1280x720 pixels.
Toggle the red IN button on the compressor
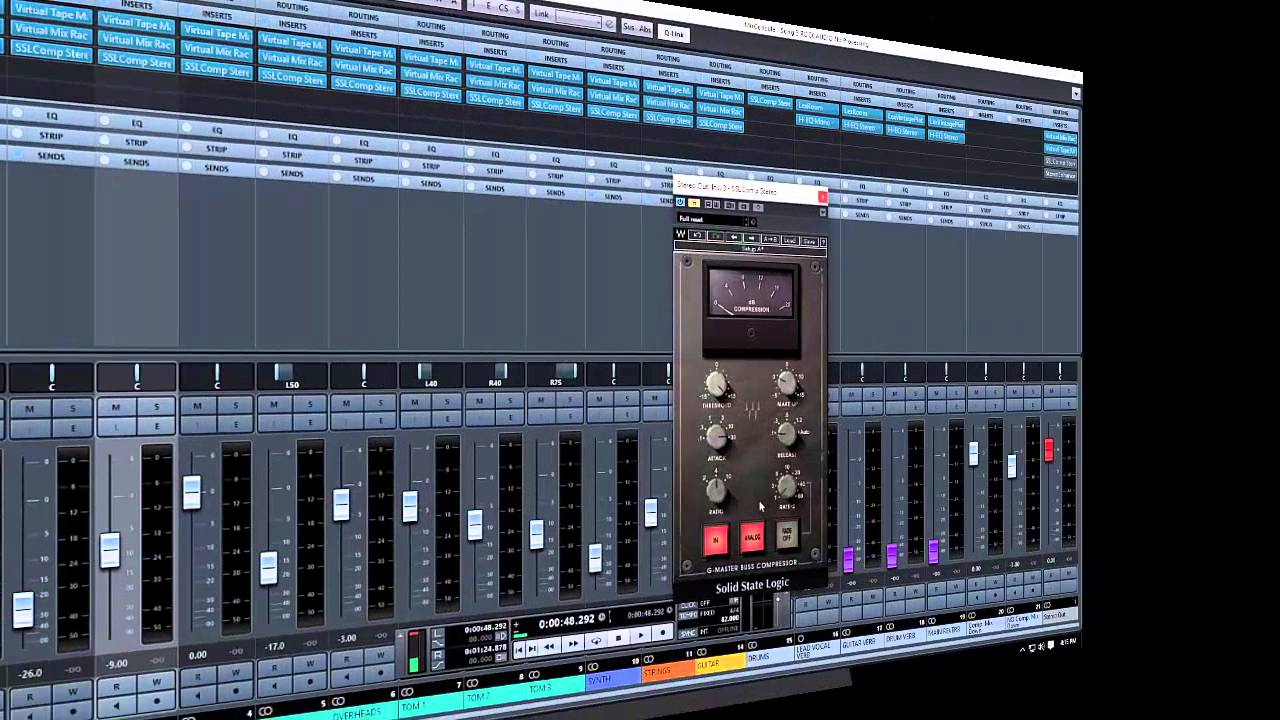click(715, 541)
